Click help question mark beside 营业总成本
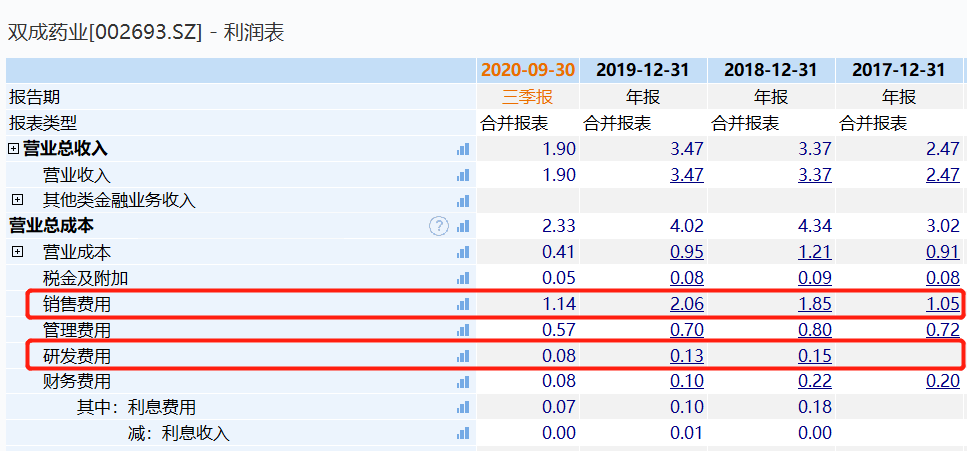This screenshot has height=451, width=967. pos(439,226)
